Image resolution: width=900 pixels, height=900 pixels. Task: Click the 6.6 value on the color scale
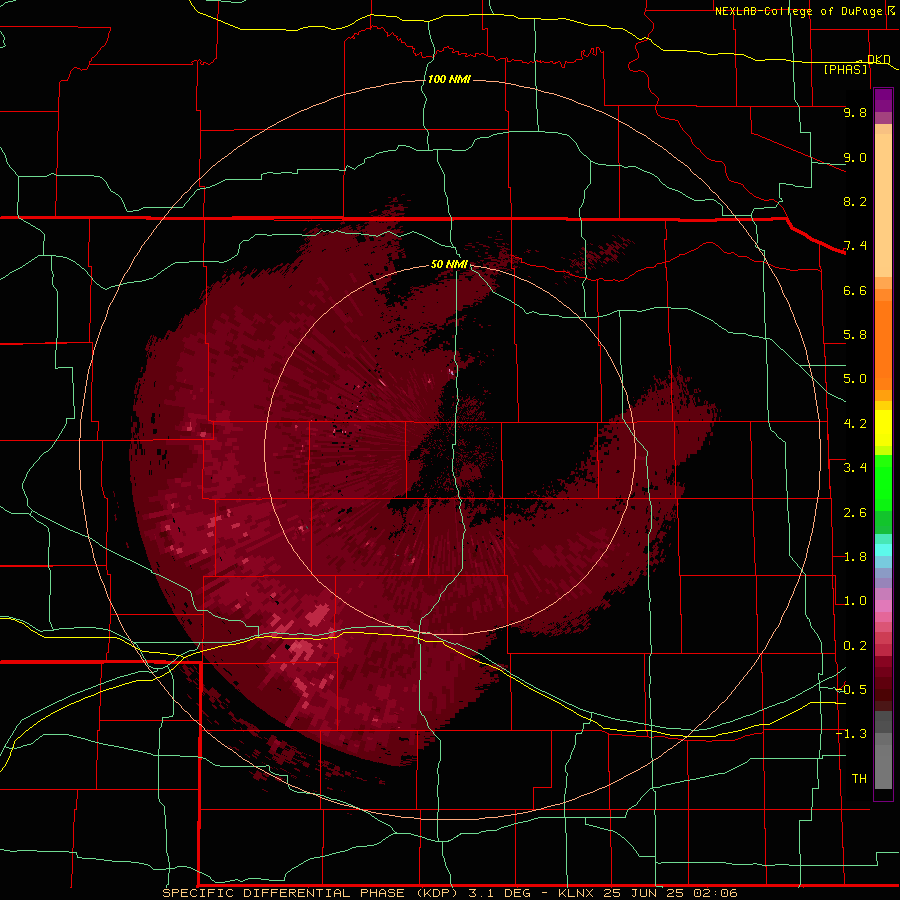click(855, 290)
